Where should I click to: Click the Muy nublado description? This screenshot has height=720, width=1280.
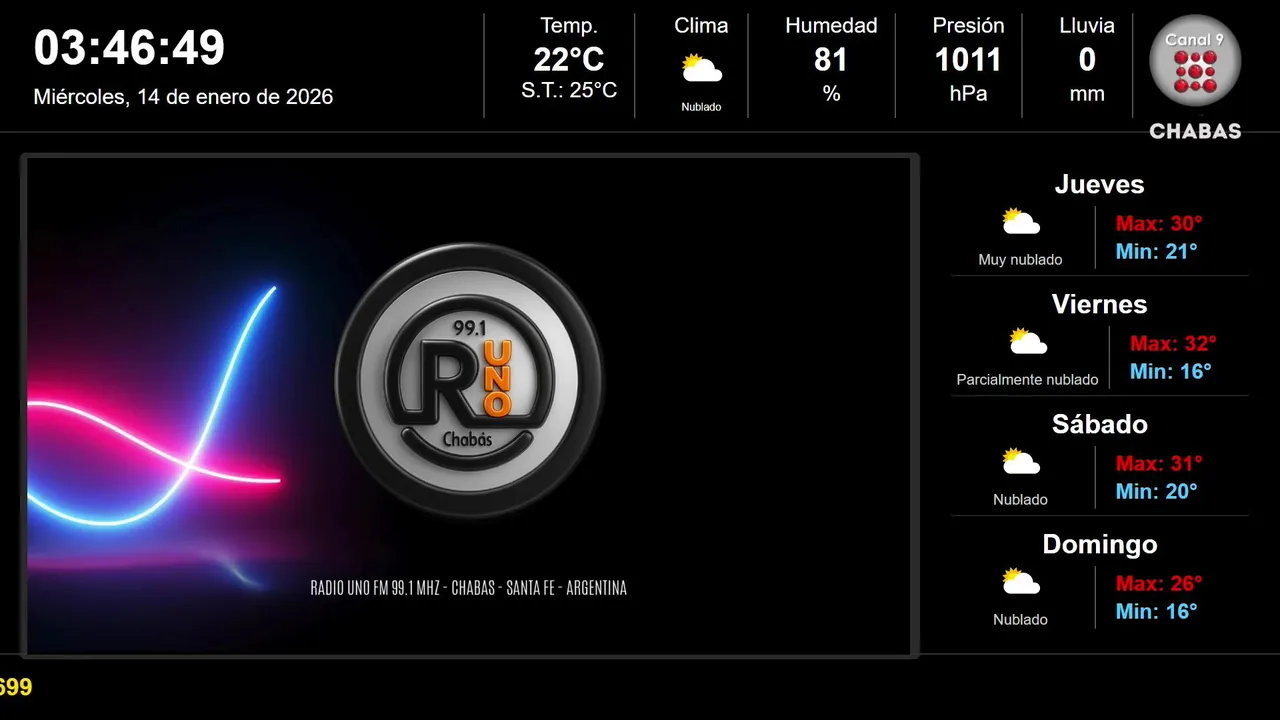tap(1020, 260)
